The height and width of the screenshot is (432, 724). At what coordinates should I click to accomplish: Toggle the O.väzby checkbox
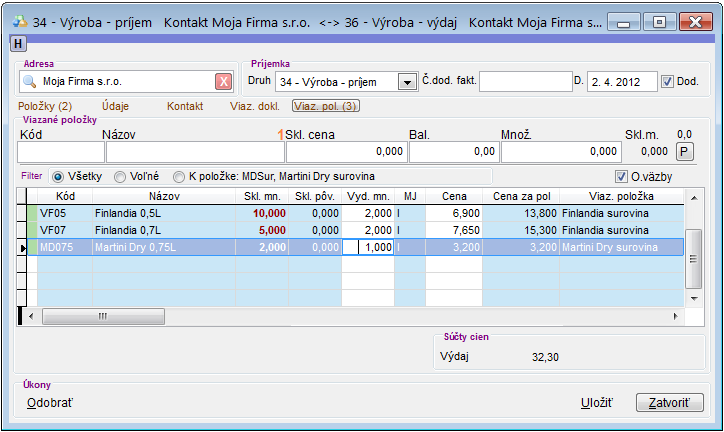click(621, 177)
